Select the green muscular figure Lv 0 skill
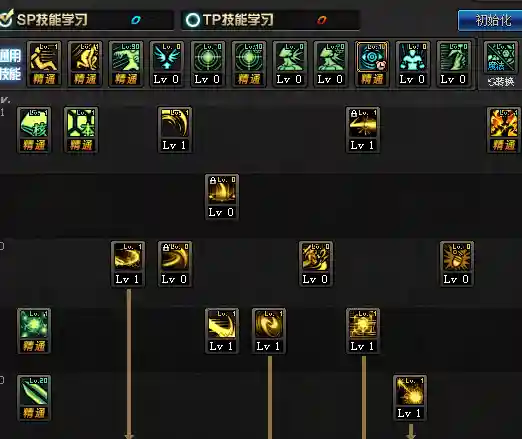This screenshot has width=522, height=439. pyautogui.click(x=413, y=64)
